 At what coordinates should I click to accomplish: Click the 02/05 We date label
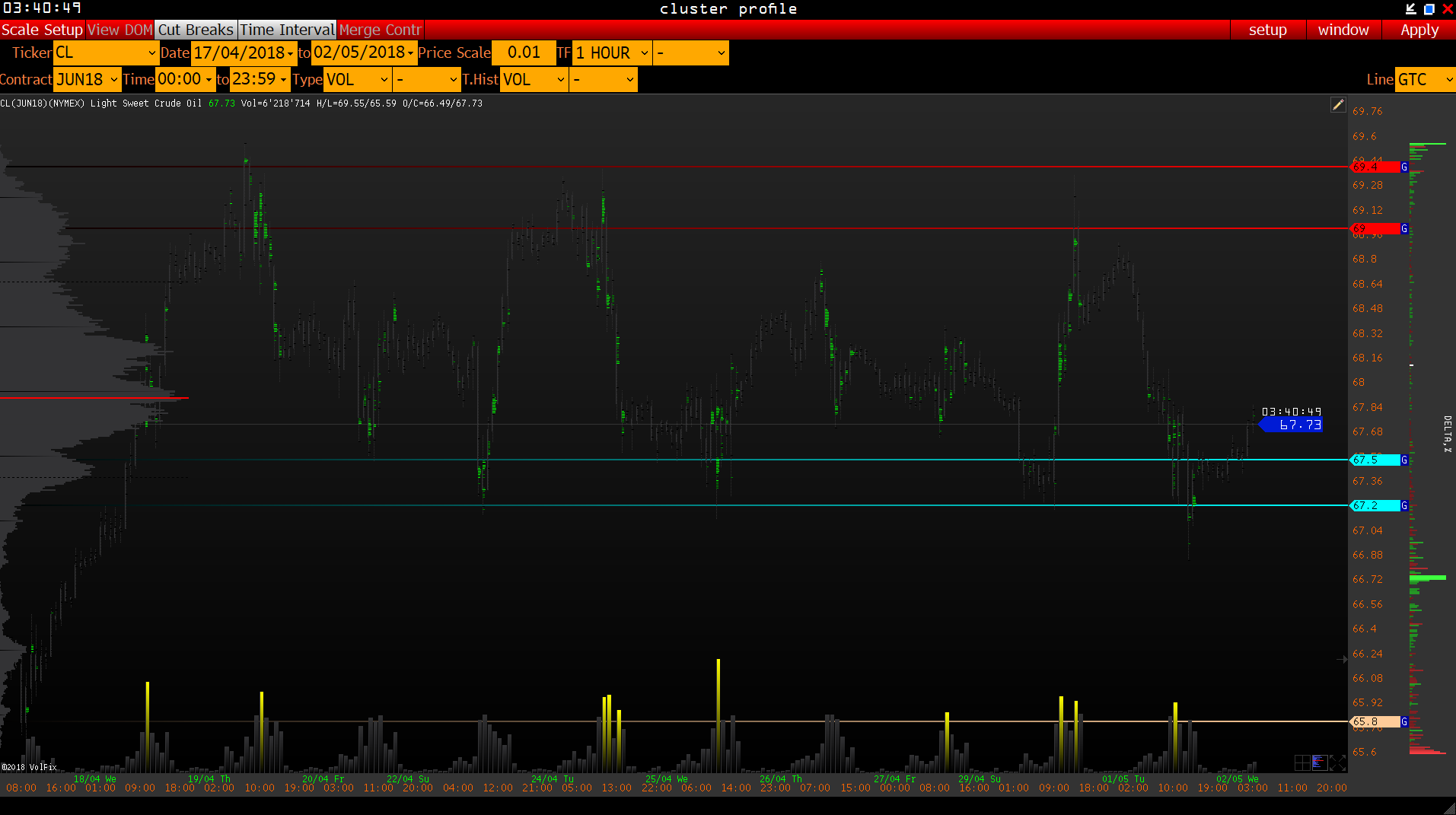click(1238, 779)
